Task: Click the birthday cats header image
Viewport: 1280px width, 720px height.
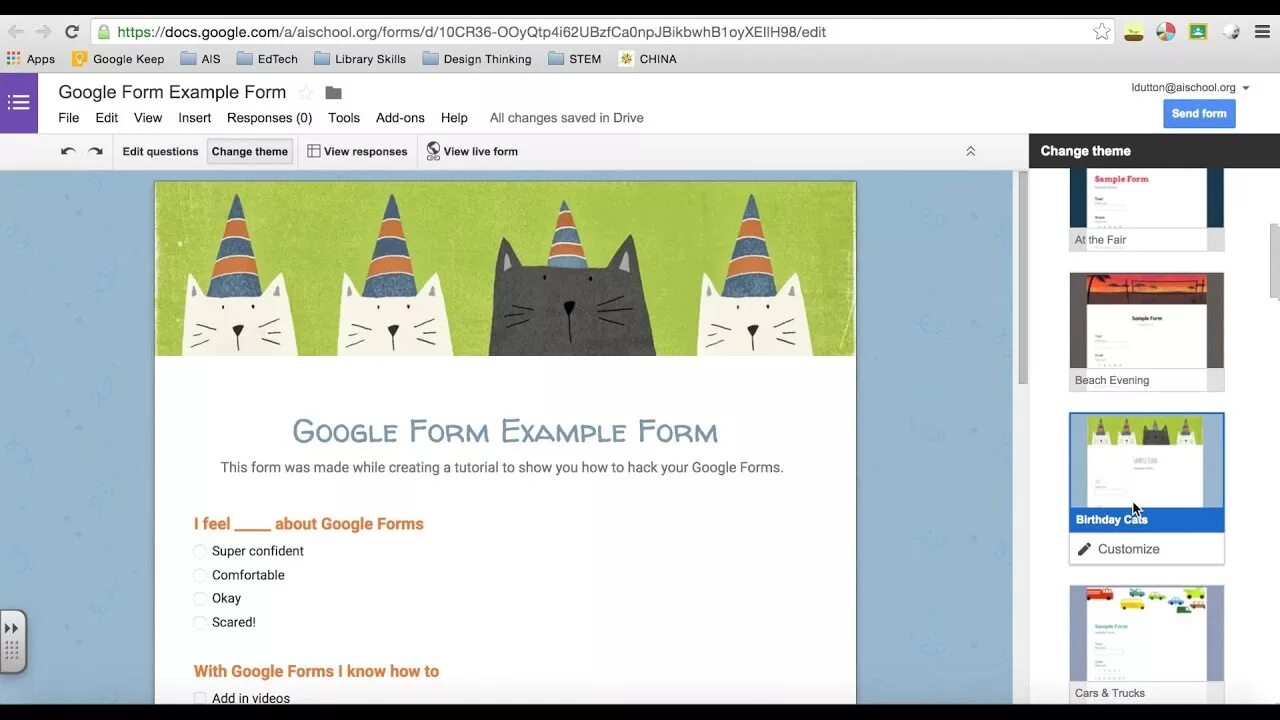Action: tap(505, 269)
